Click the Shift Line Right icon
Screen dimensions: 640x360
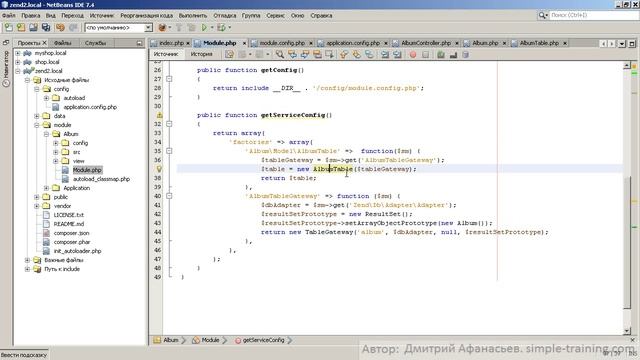point(397,54)
